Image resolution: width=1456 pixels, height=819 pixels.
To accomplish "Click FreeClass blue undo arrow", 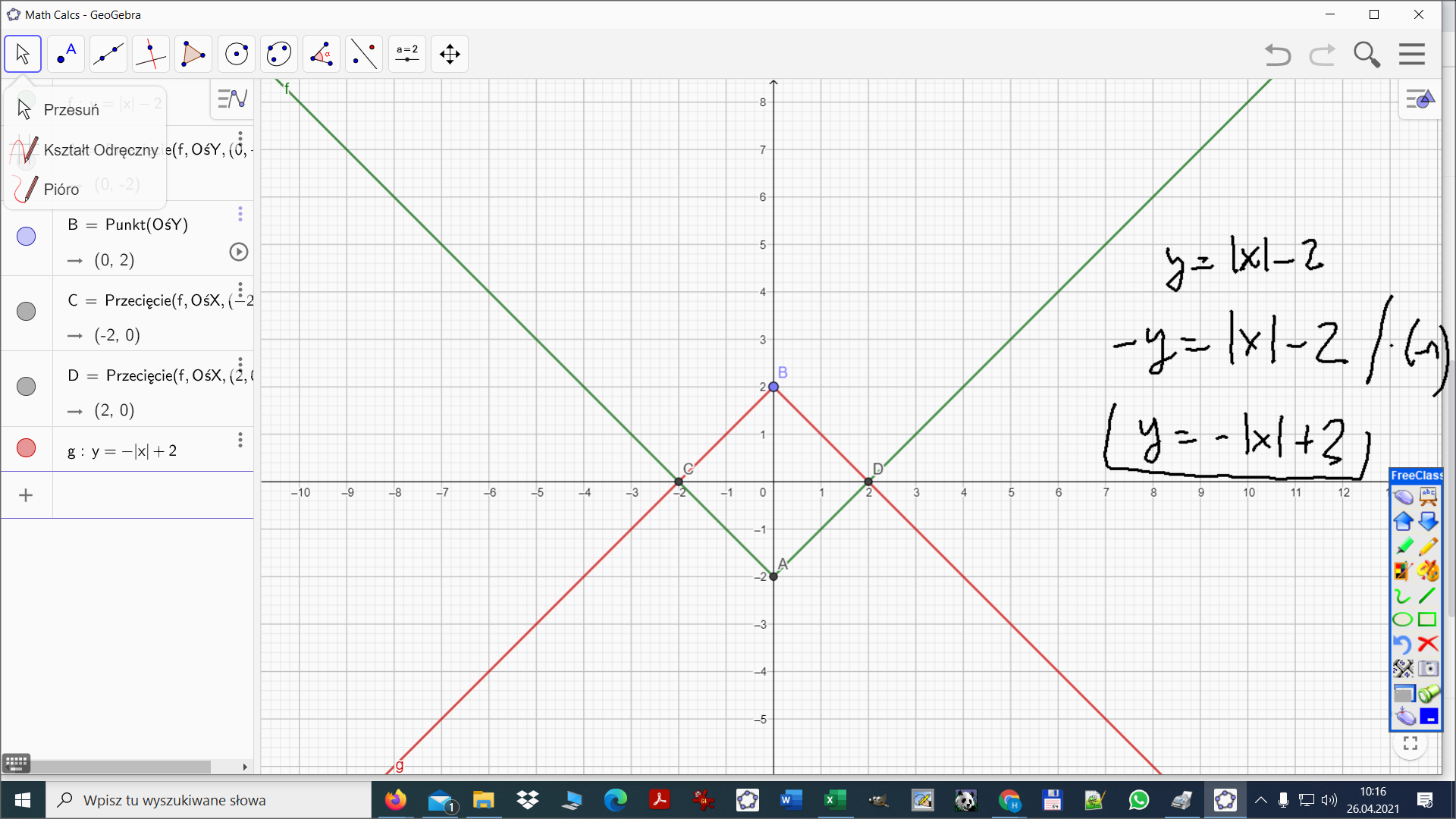I will click(1403, 644).
